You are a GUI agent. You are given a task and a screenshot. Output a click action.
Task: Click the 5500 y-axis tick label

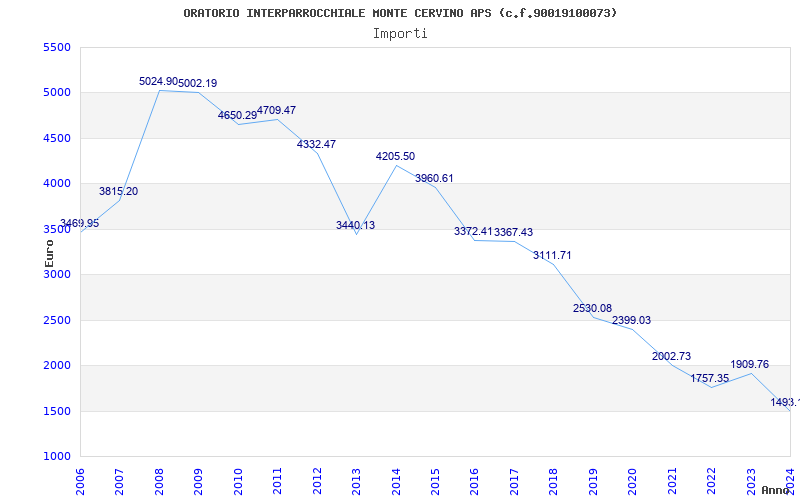pos(57,47)
